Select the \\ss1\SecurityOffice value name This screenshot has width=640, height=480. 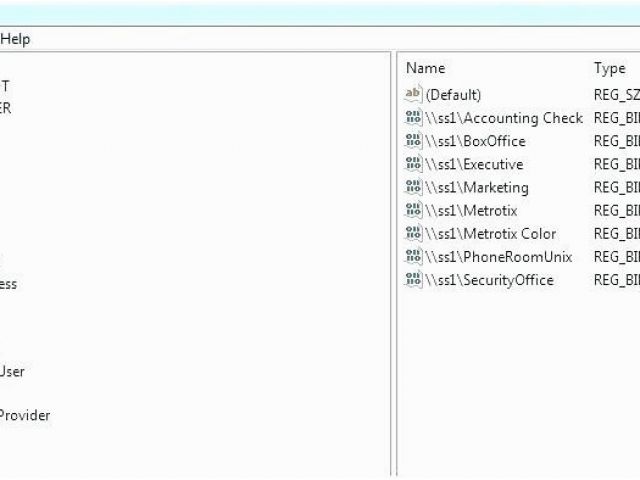click(489, 280)
